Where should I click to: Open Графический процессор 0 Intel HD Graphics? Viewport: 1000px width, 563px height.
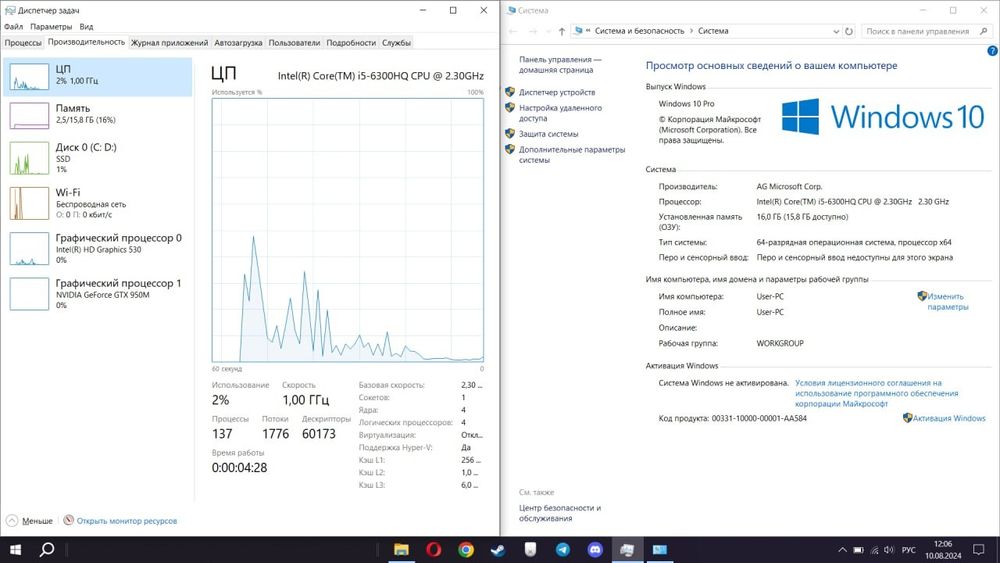click(x=98, y=248)
